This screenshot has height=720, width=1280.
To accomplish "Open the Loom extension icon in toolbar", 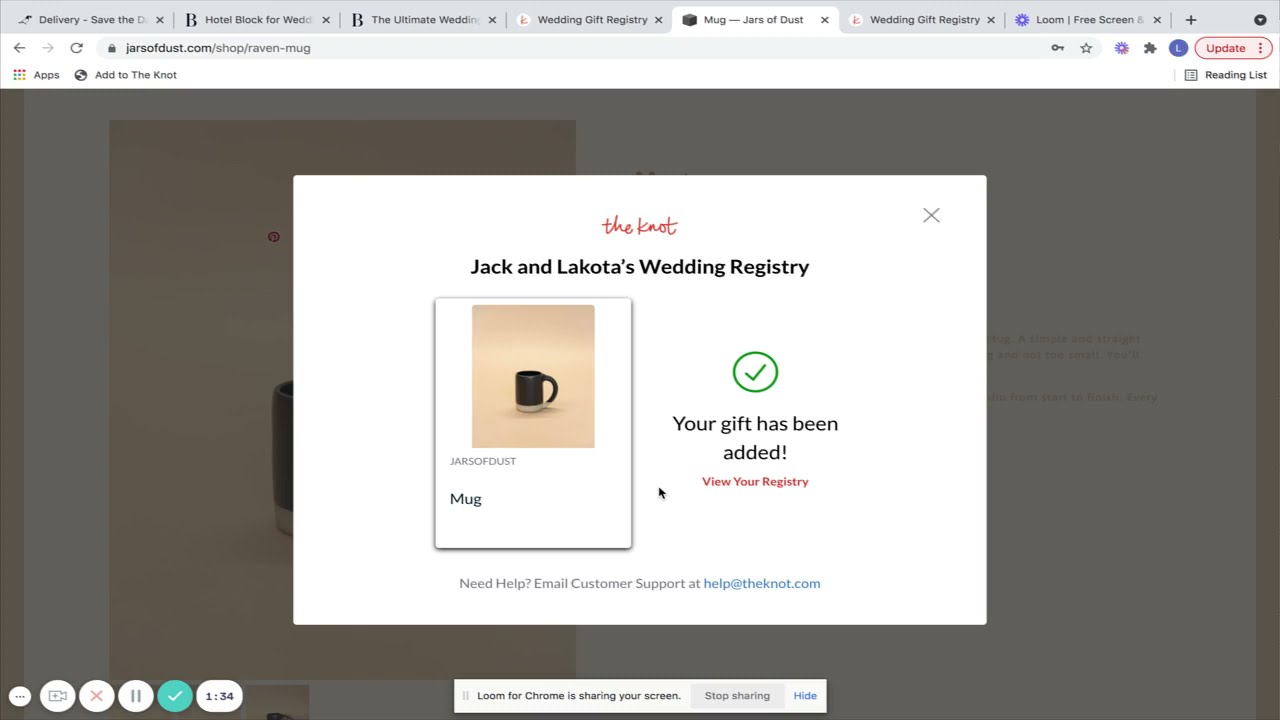I will coord(1122,48).
